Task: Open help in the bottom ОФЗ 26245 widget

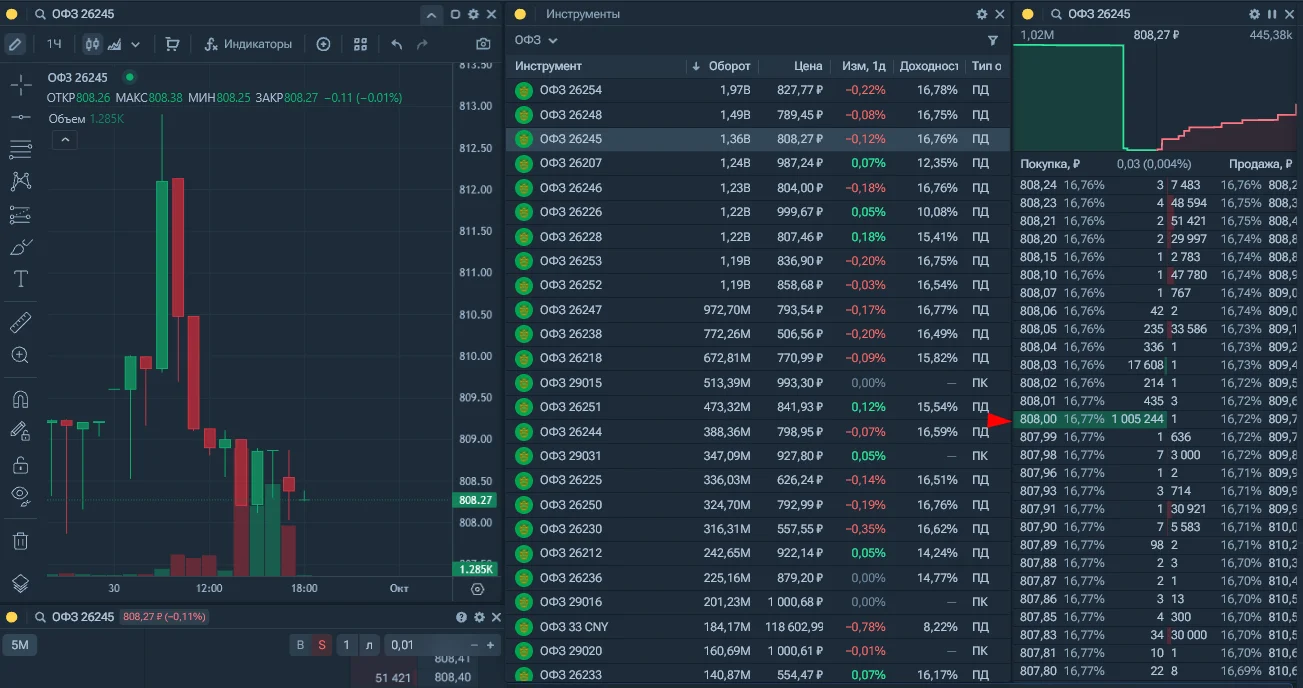Action: (461, 617)
